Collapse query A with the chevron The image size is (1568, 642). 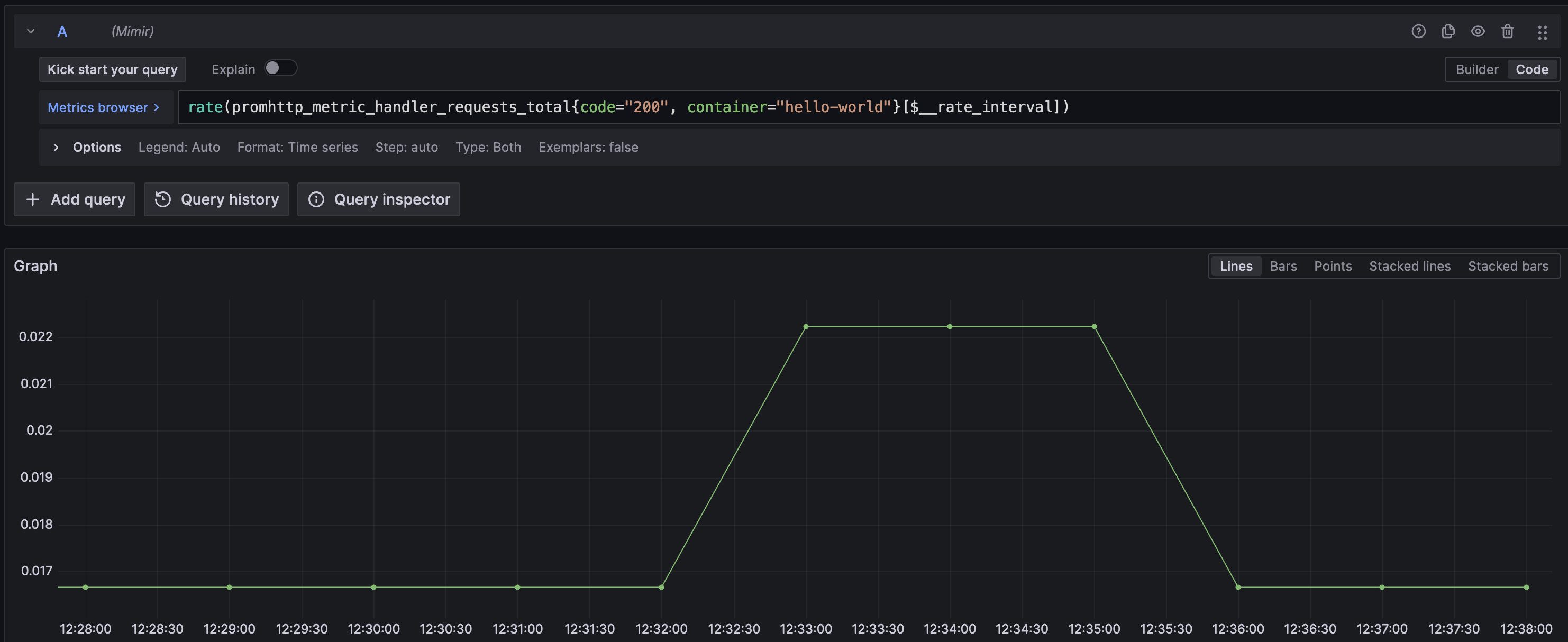point(31,31)
